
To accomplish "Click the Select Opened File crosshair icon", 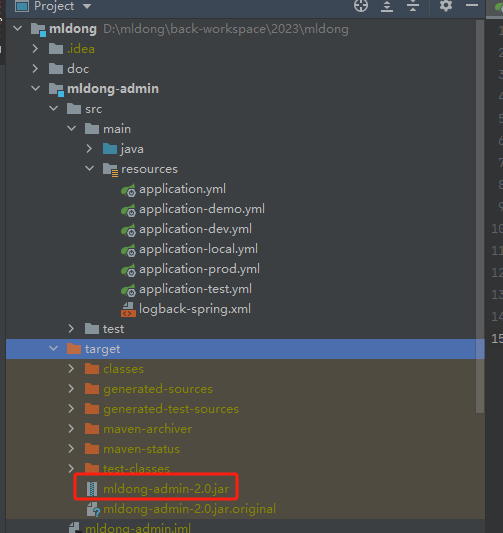I will (361, 6).
